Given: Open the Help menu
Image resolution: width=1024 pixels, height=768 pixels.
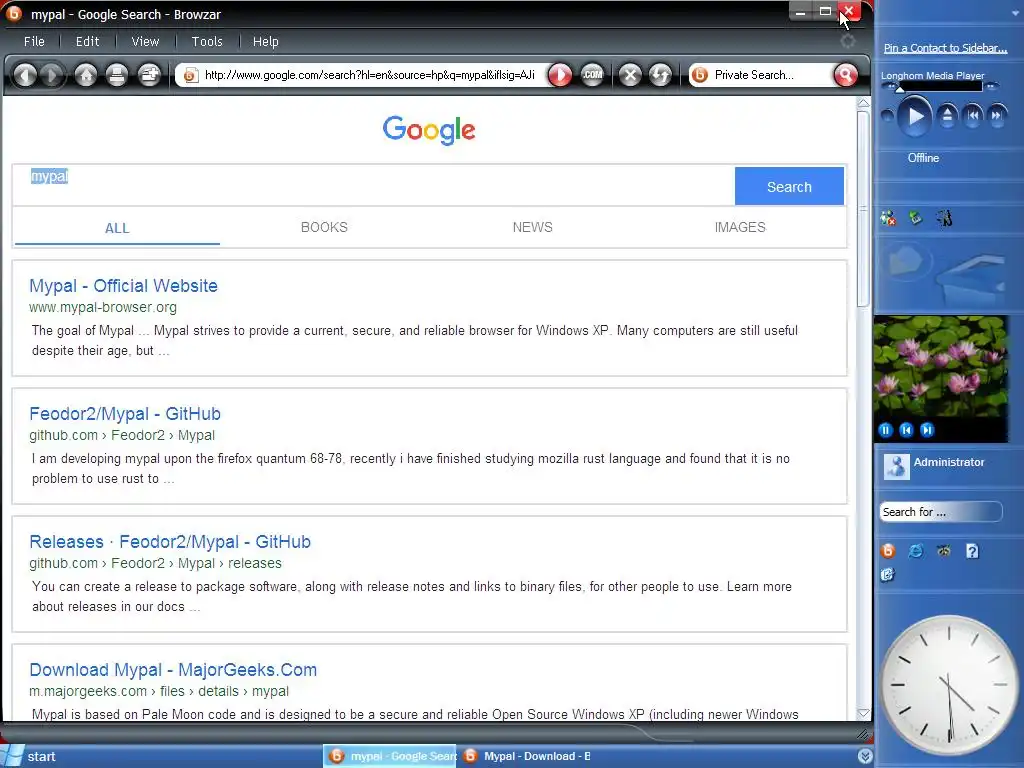Looking at the screenshot, I should (x=265, y=42).
